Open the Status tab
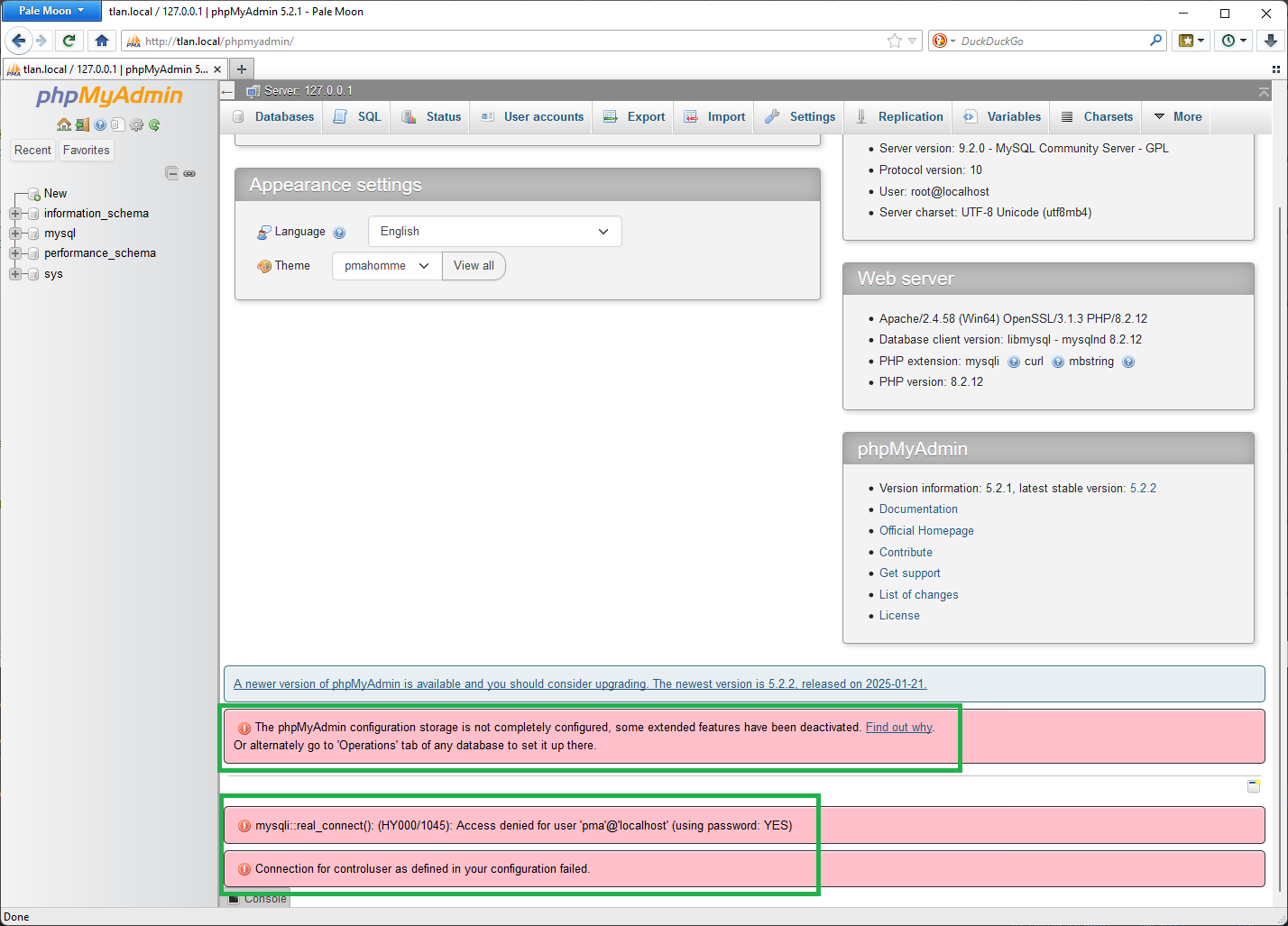The height and width of the screenshot is (926, 1288). [x=431, y=117]
